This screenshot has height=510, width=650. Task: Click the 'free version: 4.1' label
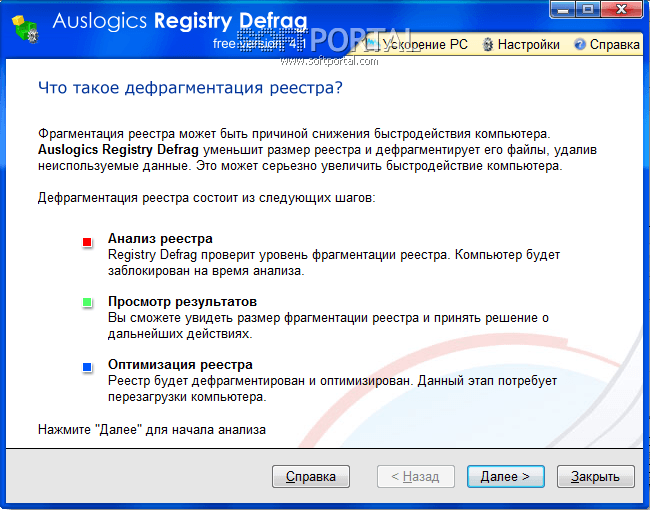pos(260,43)
